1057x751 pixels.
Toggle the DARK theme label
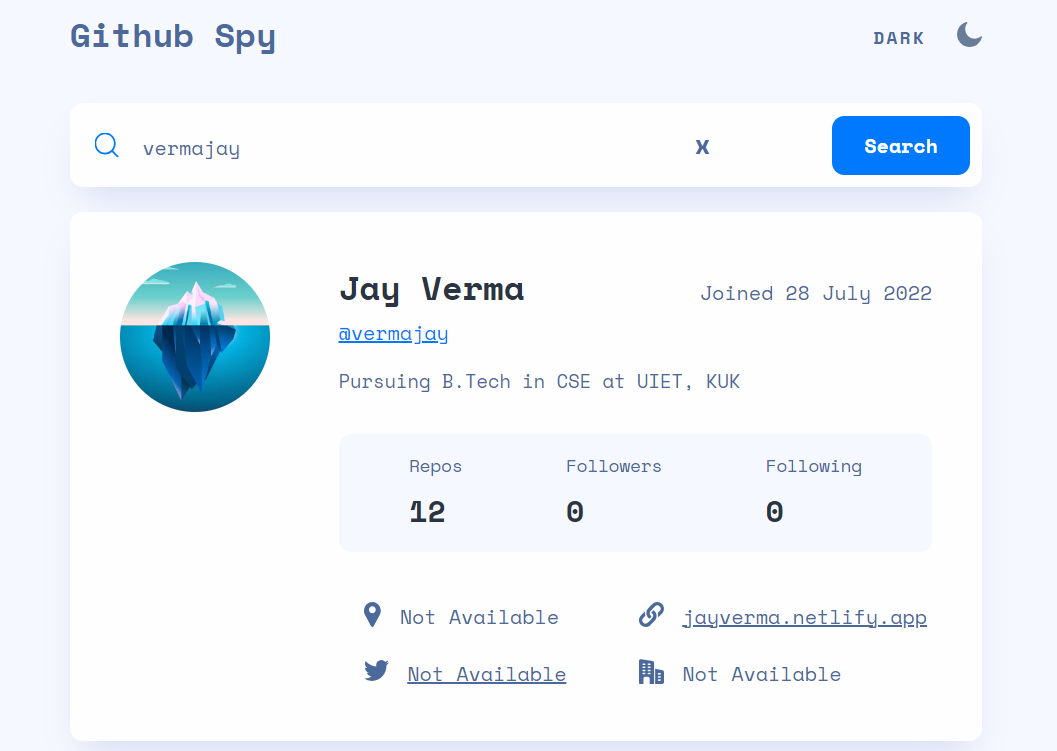(x=899, y=38)
